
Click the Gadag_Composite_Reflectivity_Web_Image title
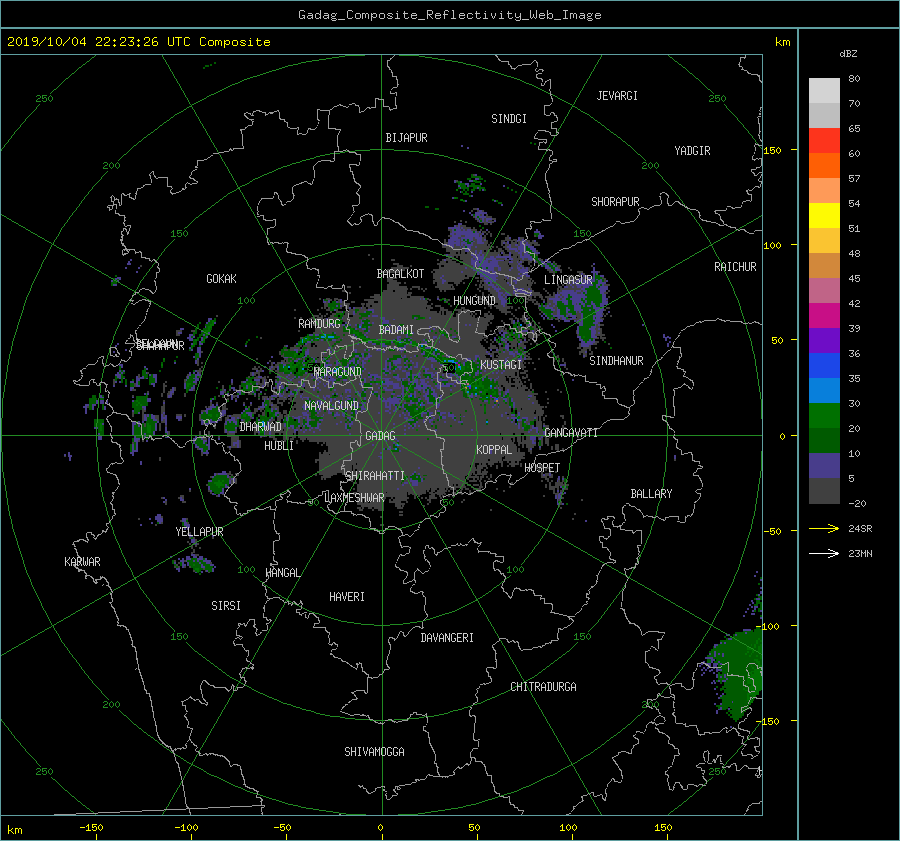pos(449,15)
